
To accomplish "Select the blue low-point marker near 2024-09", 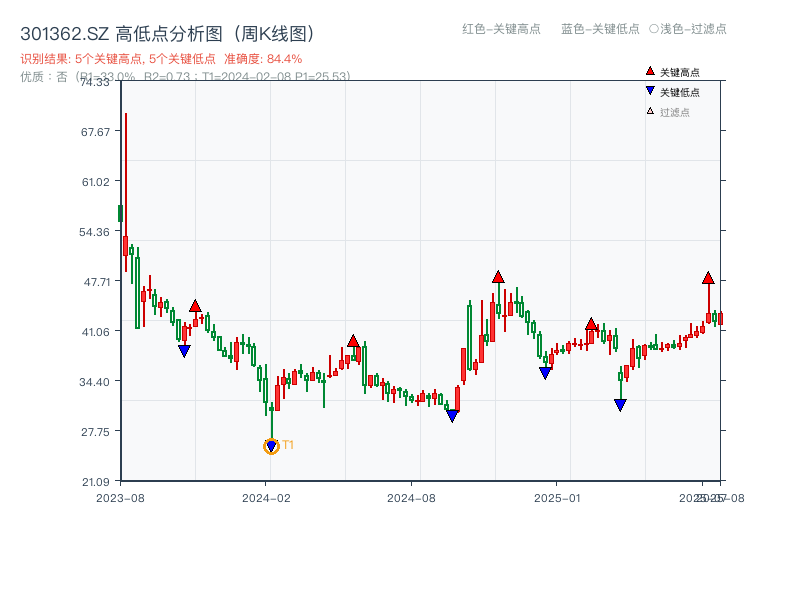I will 453,414.
